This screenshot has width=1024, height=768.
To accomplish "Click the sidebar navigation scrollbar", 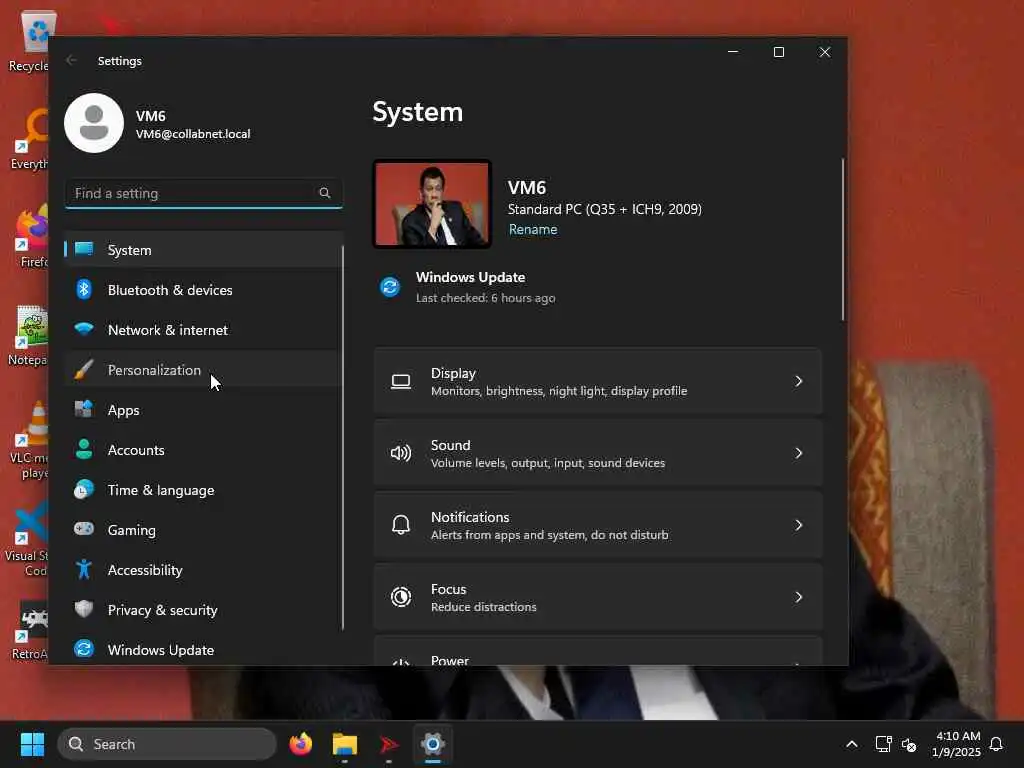I will [342, 438].
